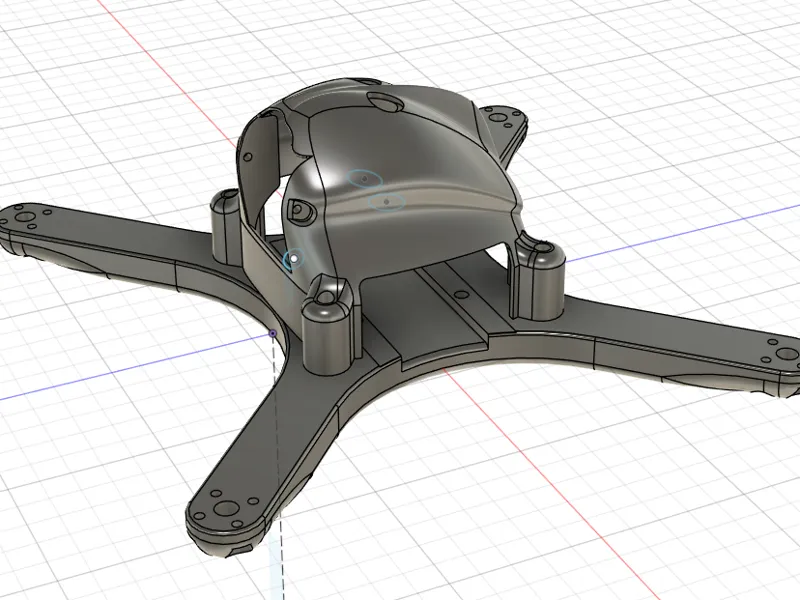Pick the upper blue-circled point on the canopy
The width and height of the screenshot is (800, 600).
coord(364,179)
